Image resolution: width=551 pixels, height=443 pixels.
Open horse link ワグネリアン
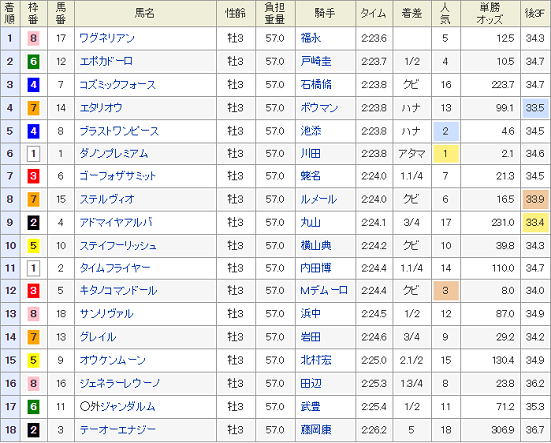107,38
